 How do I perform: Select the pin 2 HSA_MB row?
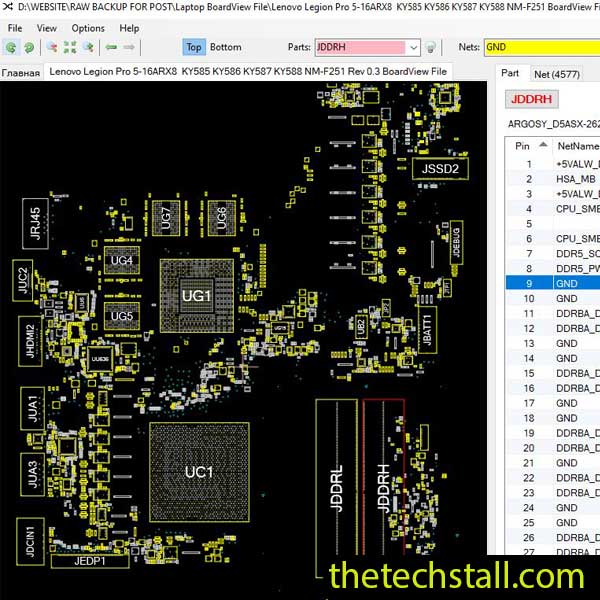pyautogui.click(x=553, y=179)
